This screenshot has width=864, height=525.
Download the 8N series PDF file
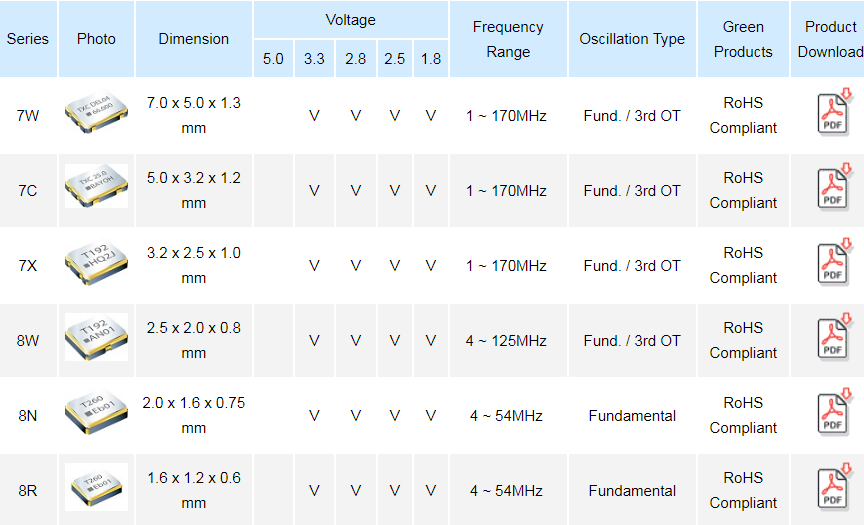pyautogui.click(x=833, y=413)
